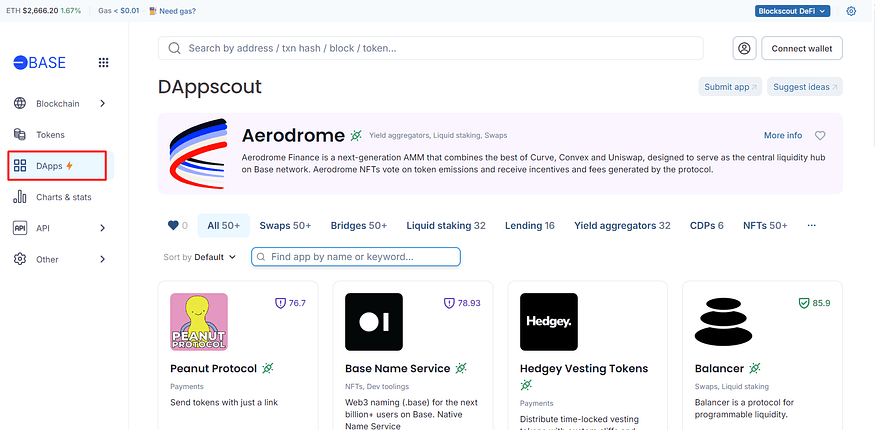Click Base Name Service green verified badge

click(x=460, y=369)
